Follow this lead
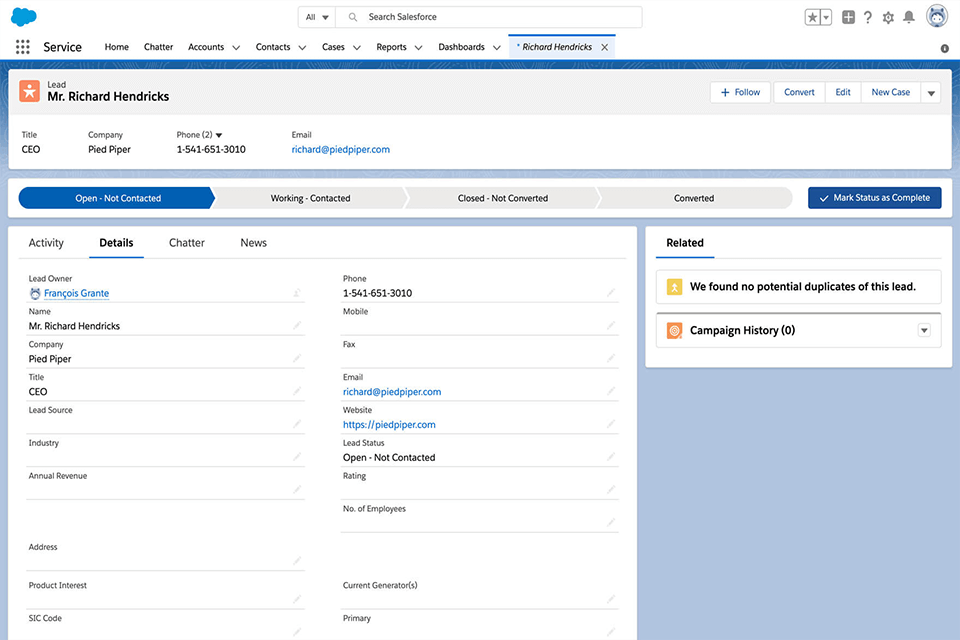This screenshot has width=960, height=640. pyautogui.click(x=740, y=92)
